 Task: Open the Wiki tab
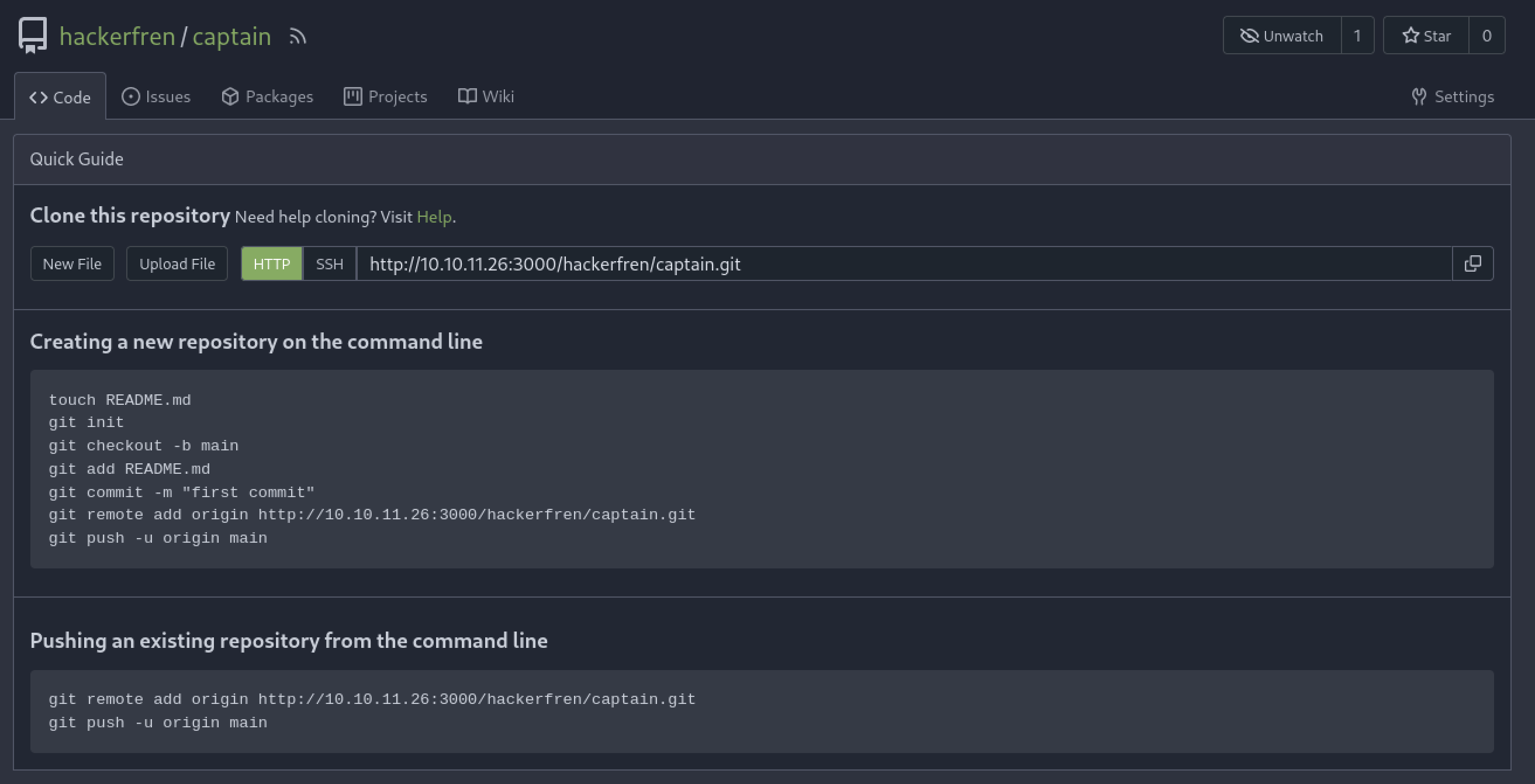pos(486,96)
